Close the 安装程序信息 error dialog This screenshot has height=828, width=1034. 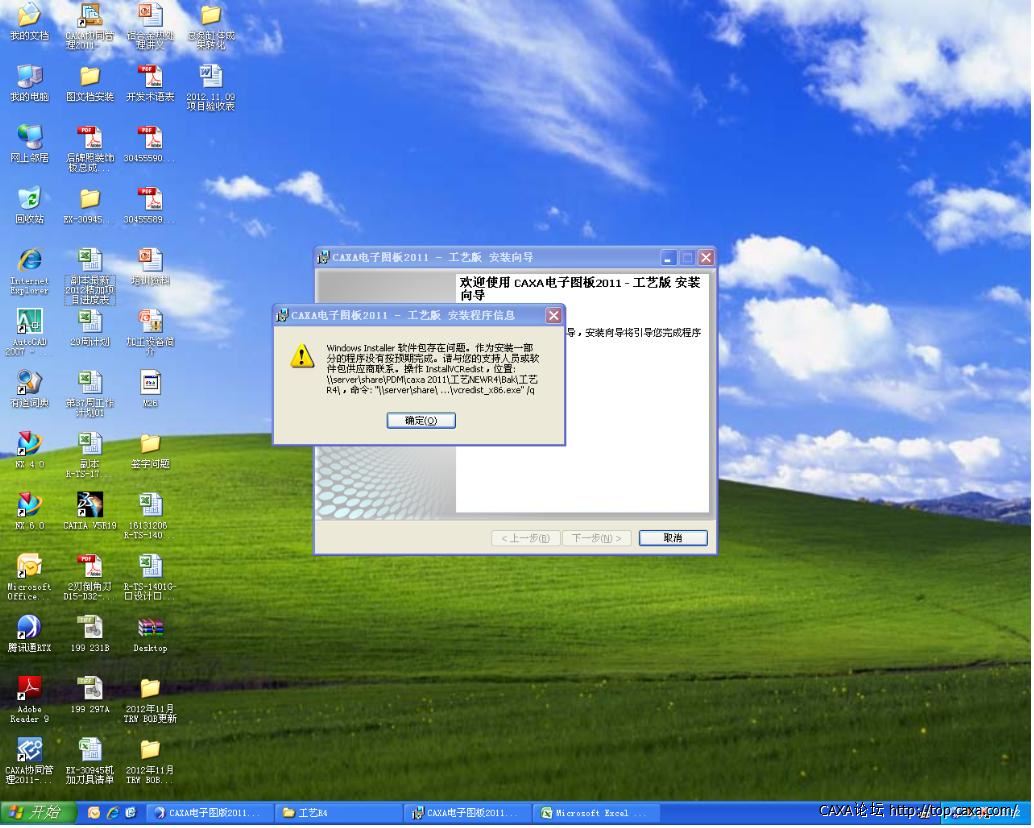click(553, 316)
